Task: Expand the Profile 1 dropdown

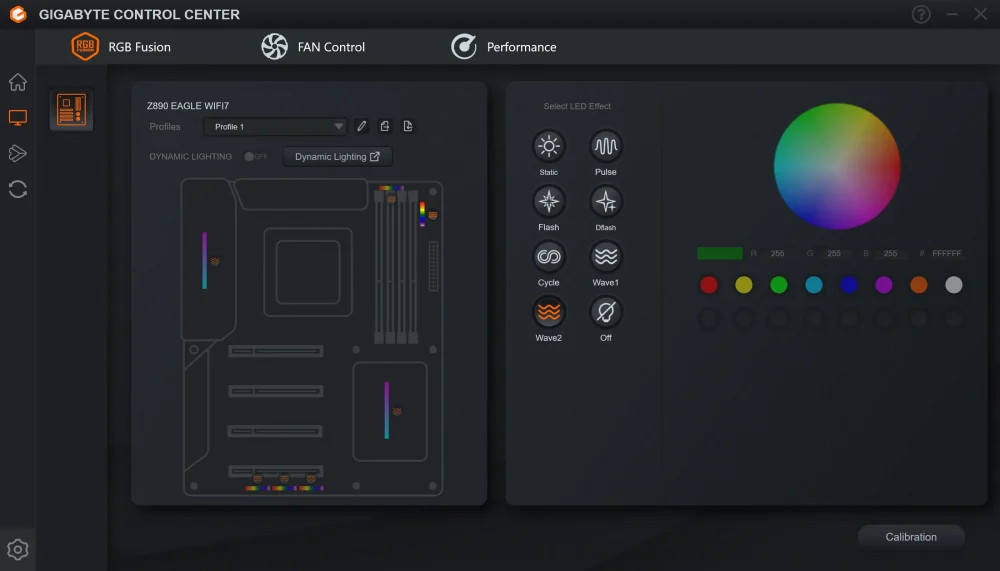Action: coord(275,126)
